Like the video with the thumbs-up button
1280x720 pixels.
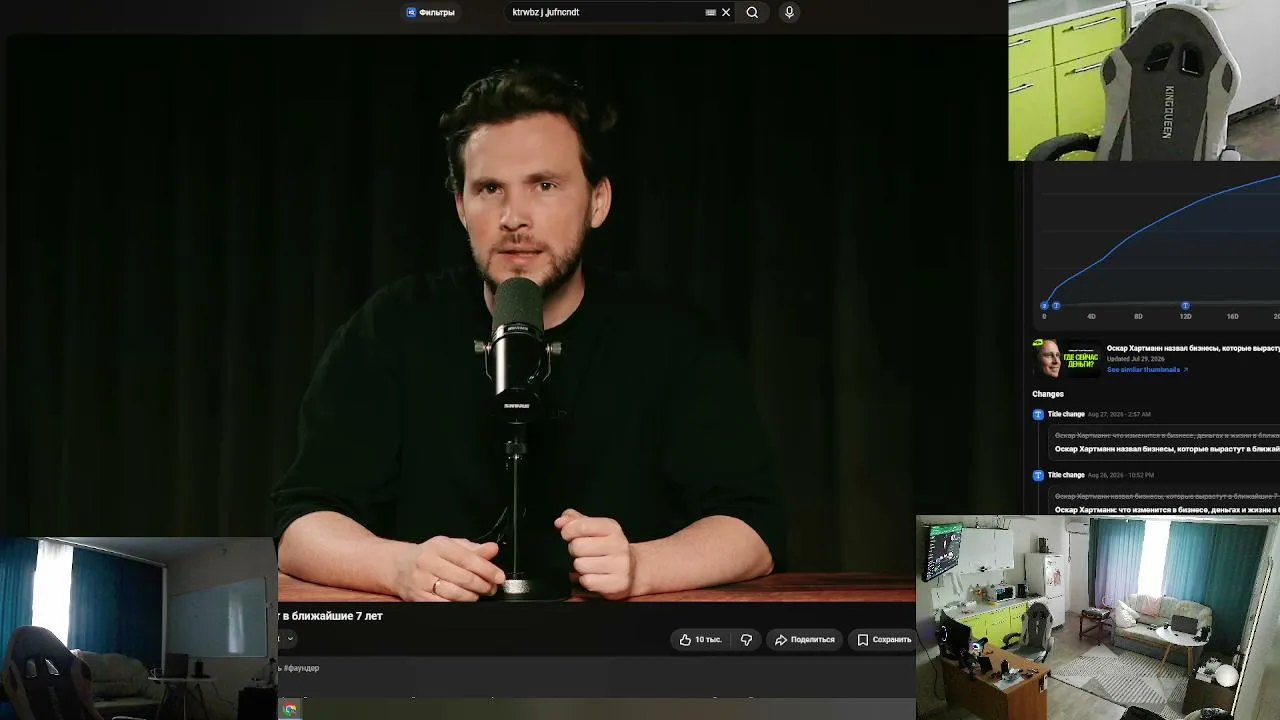point(700,640)
